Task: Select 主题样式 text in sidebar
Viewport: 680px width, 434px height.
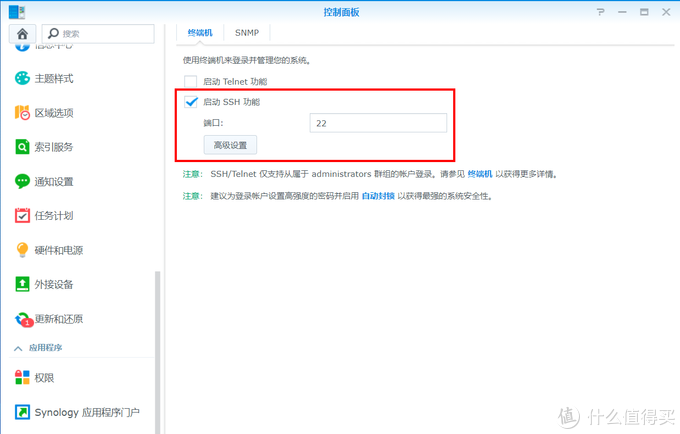Action: click(x=54, y=78)
